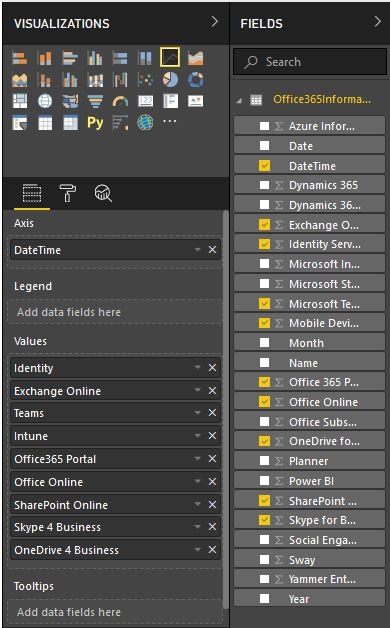Open dropdown arrow for DateTime axis field

click(197, 250)
